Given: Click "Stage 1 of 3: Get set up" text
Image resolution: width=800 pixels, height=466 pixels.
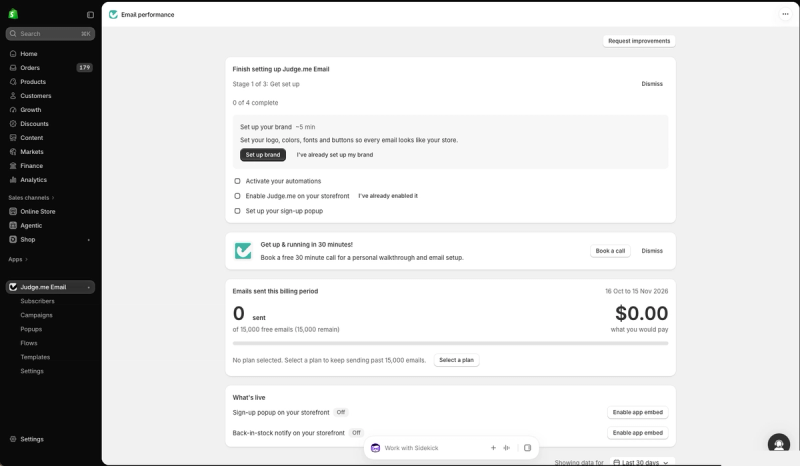Looking at the screenshot, I should click(x=266, y=84).
